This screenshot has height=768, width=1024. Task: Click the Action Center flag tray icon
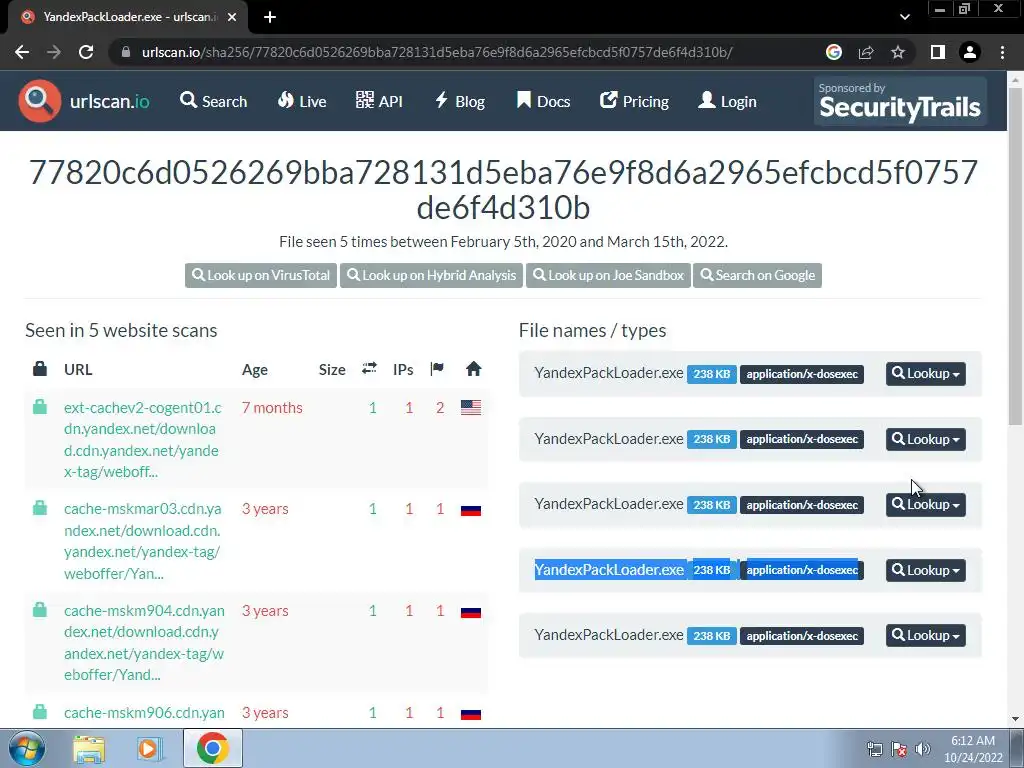(x=899, y=749)
